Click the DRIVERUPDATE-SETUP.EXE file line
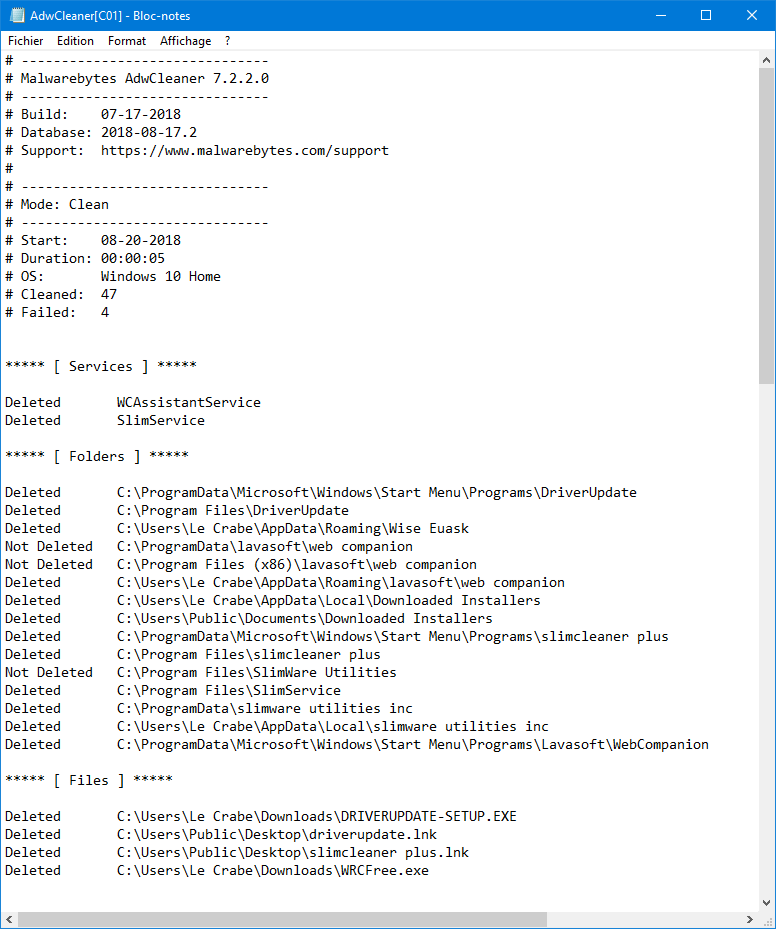 pos(317,816)
